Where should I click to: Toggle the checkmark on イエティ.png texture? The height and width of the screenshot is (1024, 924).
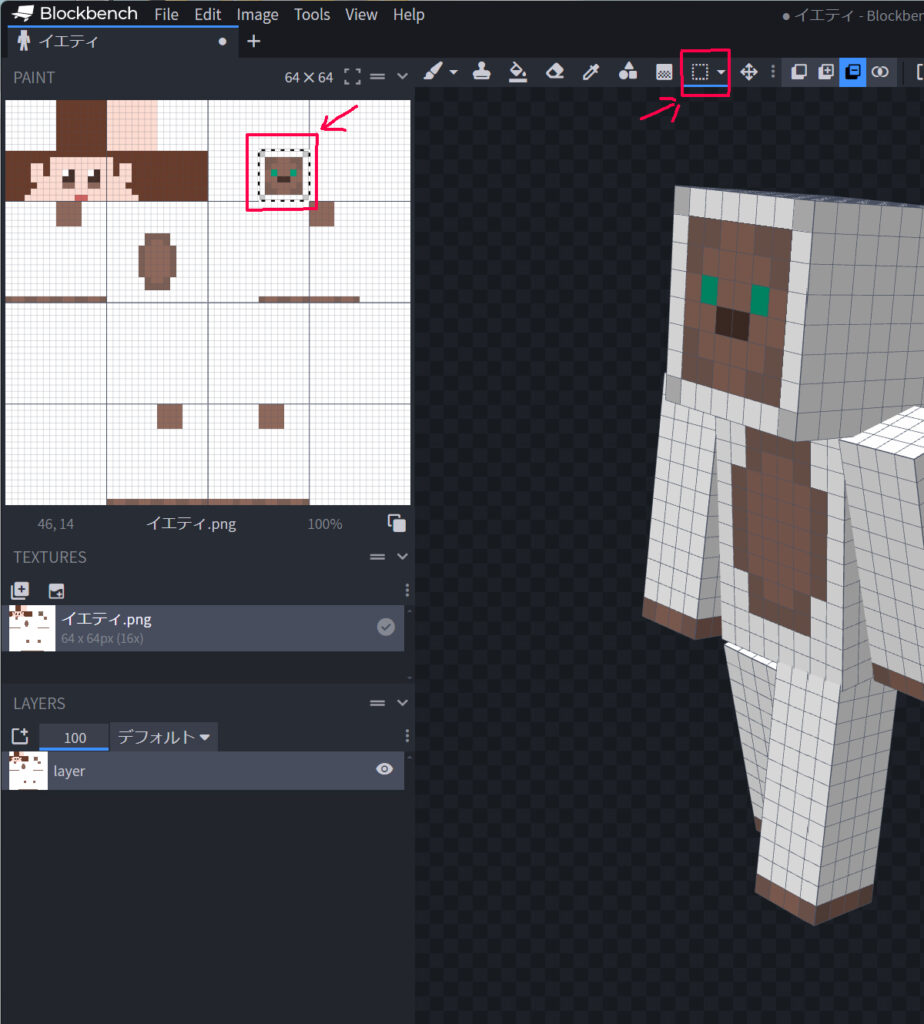(x=386, y=626)
